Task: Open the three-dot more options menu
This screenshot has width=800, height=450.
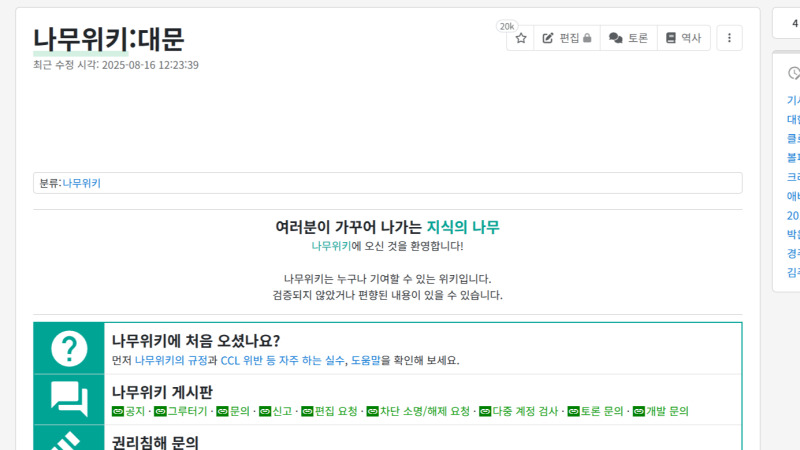Action: [729, 38]
